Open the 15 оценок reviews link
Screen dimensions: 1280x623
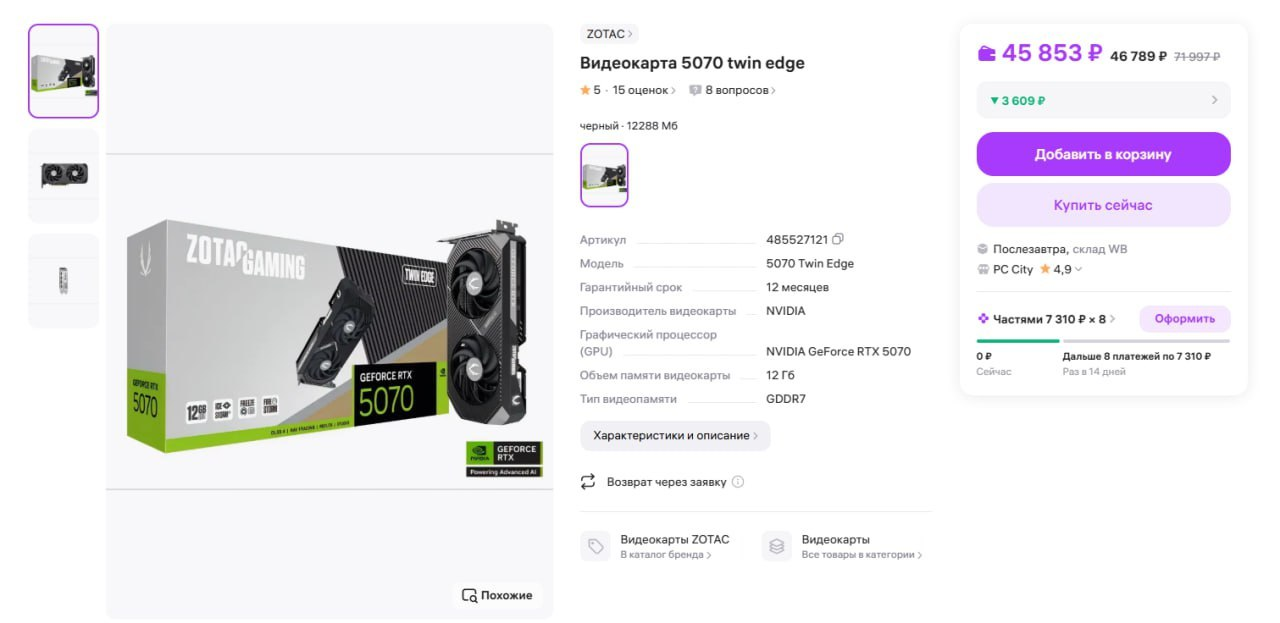(644, 90)
